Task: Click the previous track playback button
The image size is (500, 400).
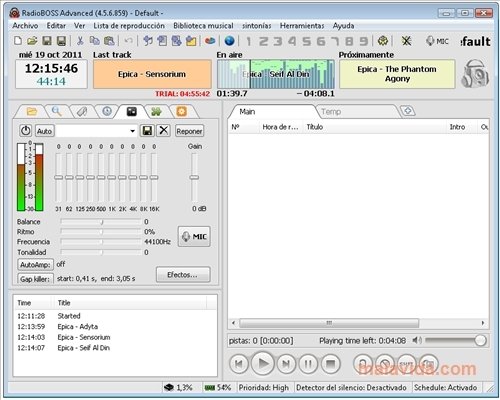Action: tap(239, 364)
